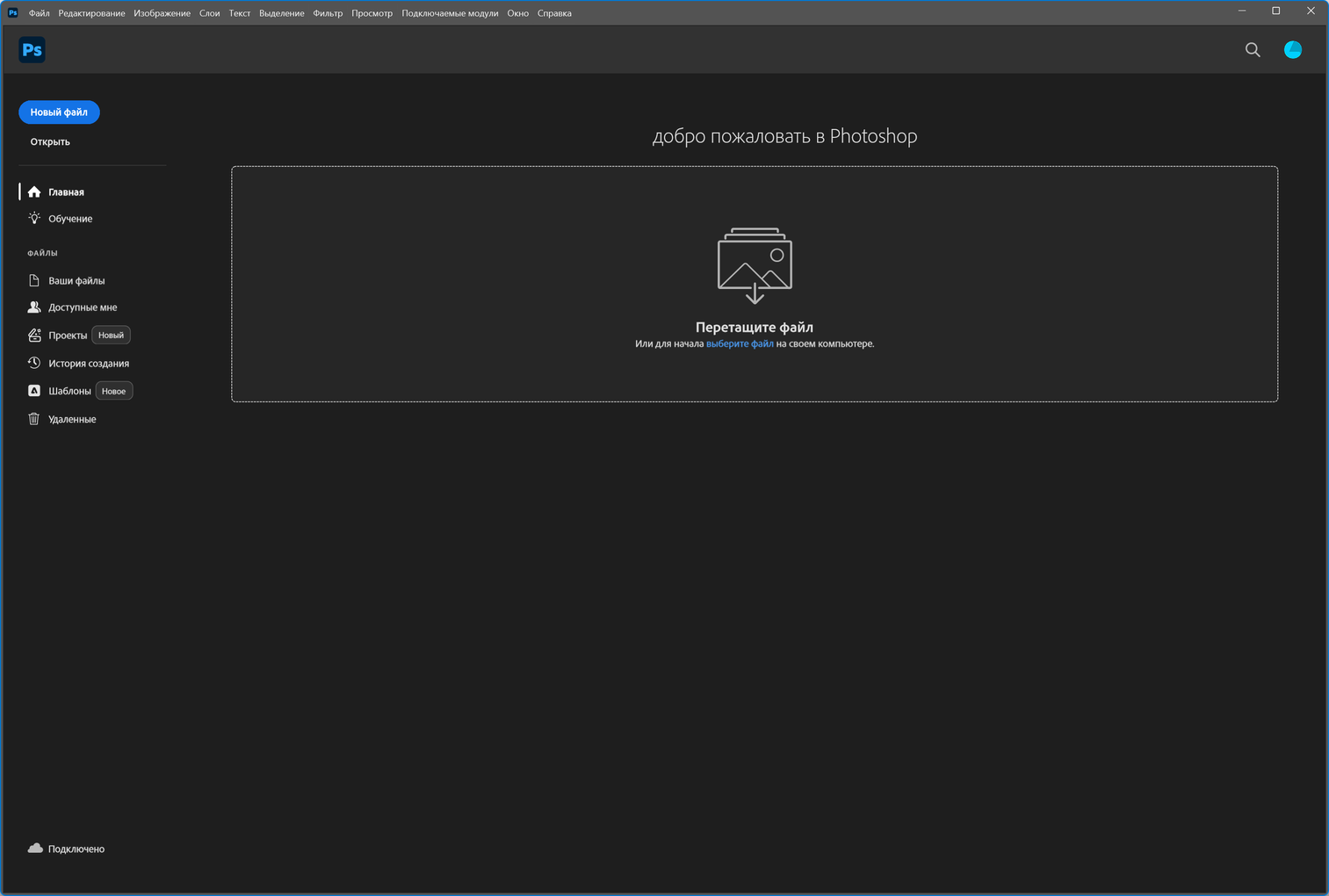Click the drag-and-drop image placeholder
Screen dimensions: 1329x896
[x=755, y=264]
